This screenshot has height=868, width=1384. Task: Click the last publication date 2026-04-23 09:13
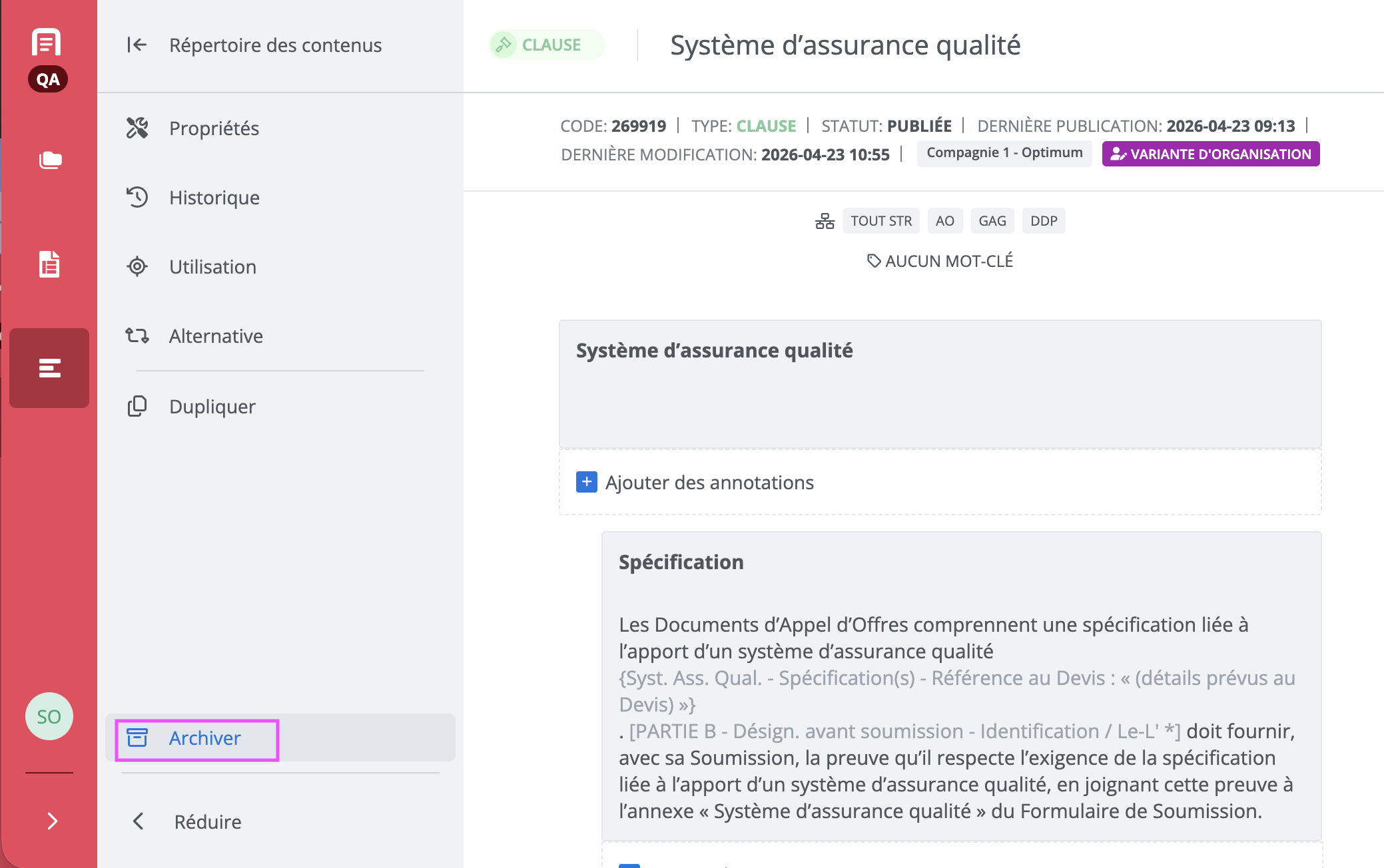(1231, 126)
